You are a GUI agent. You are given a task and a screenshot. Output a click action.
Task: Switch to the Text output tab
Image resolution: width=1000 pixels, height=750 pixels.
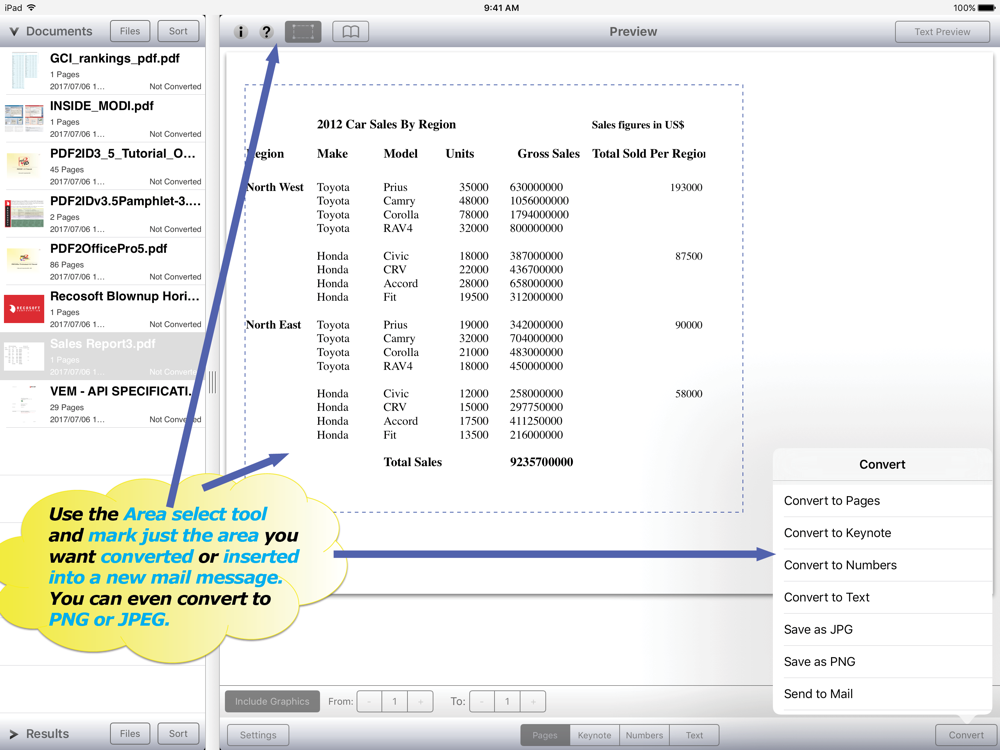tap(695, 735)
